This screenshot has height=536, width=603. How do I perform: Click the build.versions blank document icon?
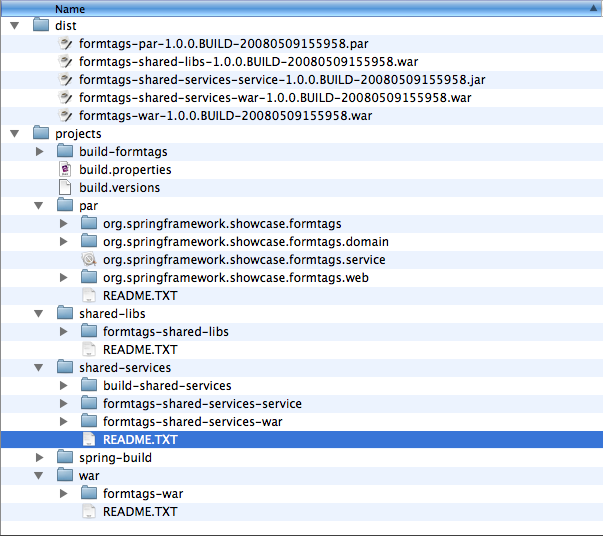(x=65, y=187)
